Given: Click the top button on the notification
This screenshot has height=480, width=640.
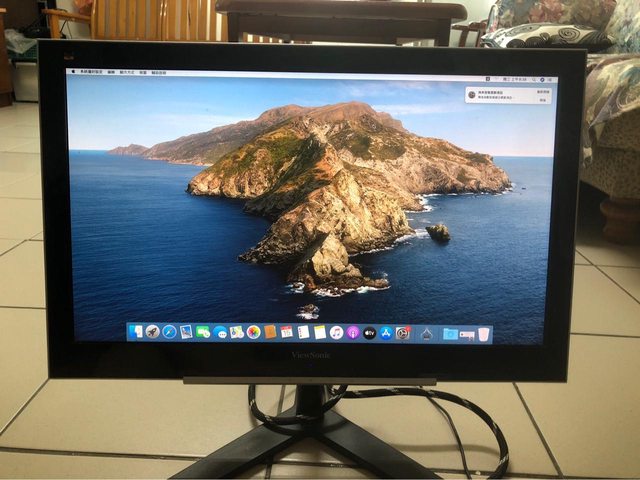Looking at the screenshot, I should (x=542, y=91).
